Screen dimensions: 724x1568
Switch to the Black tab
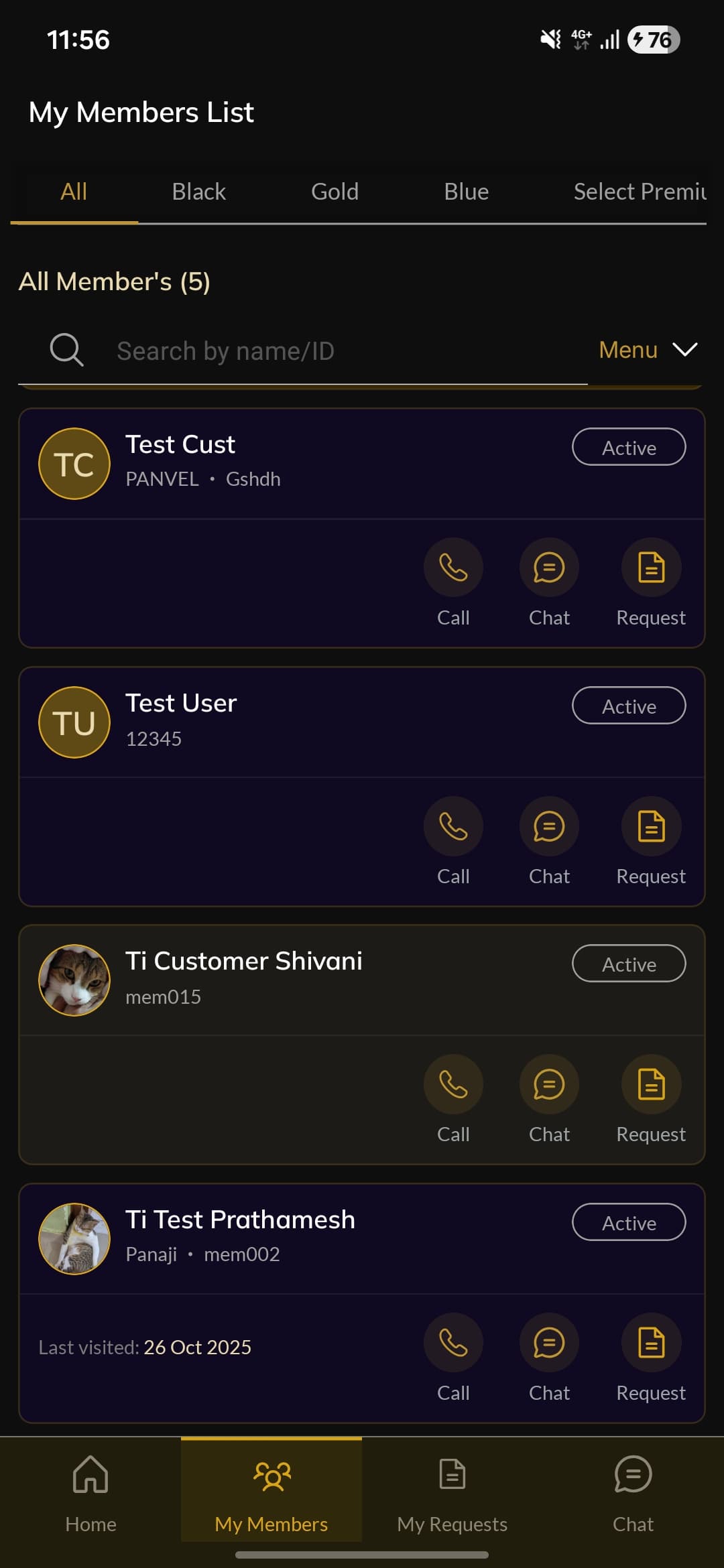click(198, 191)
